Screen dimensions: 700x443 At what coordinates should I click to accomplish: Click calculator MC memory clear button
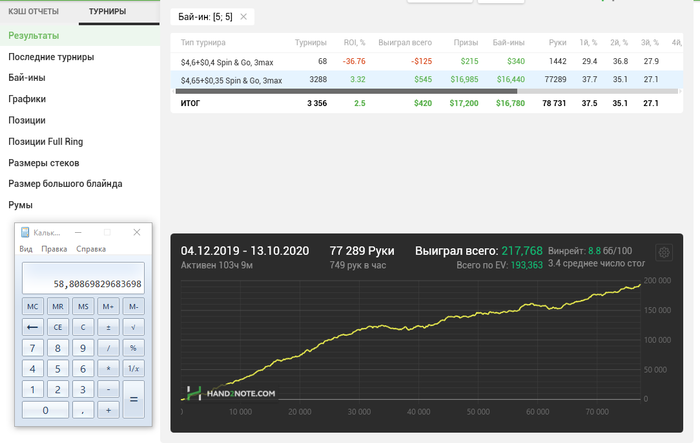point(33,306)
